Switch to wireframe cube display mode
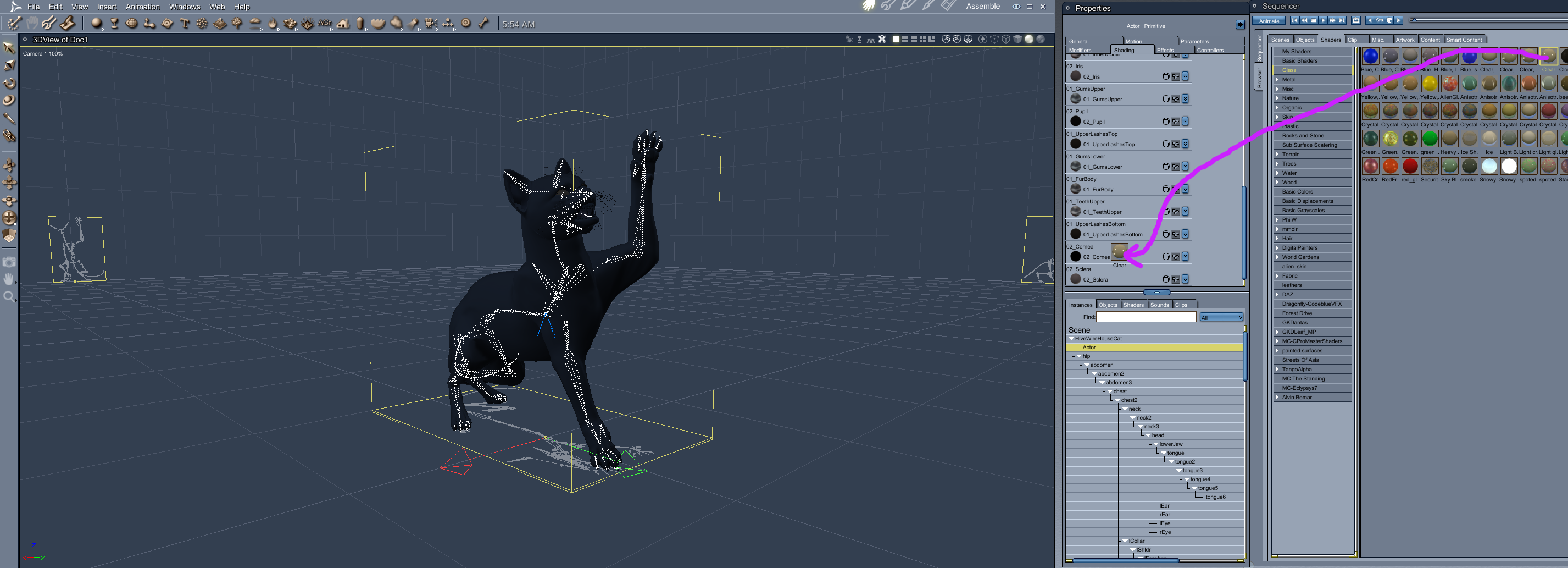The width and height of the screenshot is (1568, 568). tap(1006, 40)
